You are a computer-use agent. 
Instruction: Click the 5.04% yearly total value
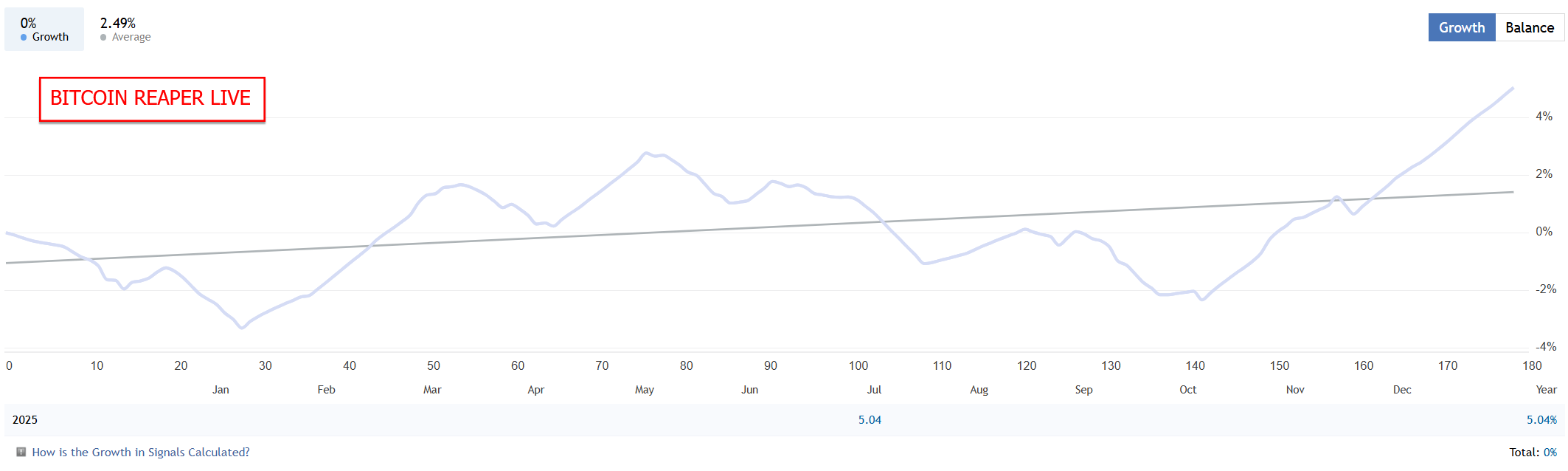coord(1541,419)
